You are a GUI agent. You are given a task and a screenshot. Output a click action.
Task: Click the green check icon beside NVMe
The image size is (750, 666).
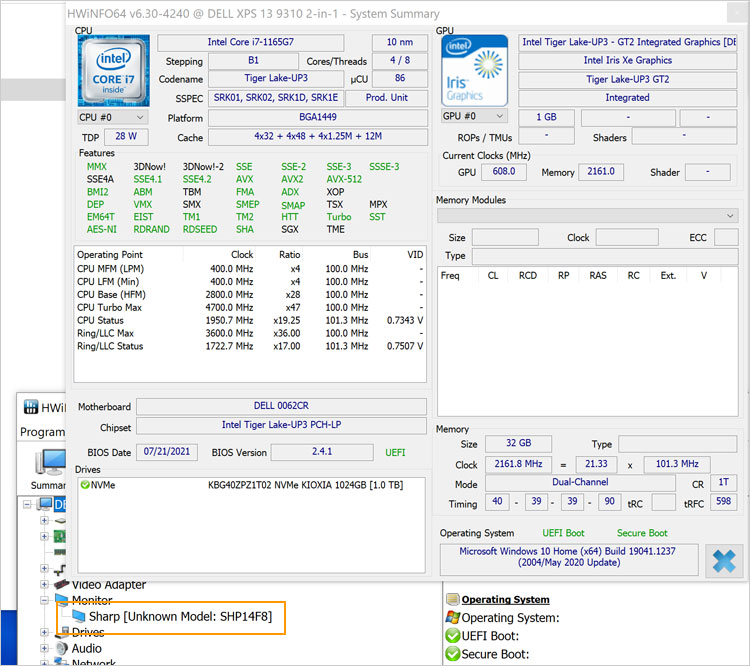pos(85,485)
